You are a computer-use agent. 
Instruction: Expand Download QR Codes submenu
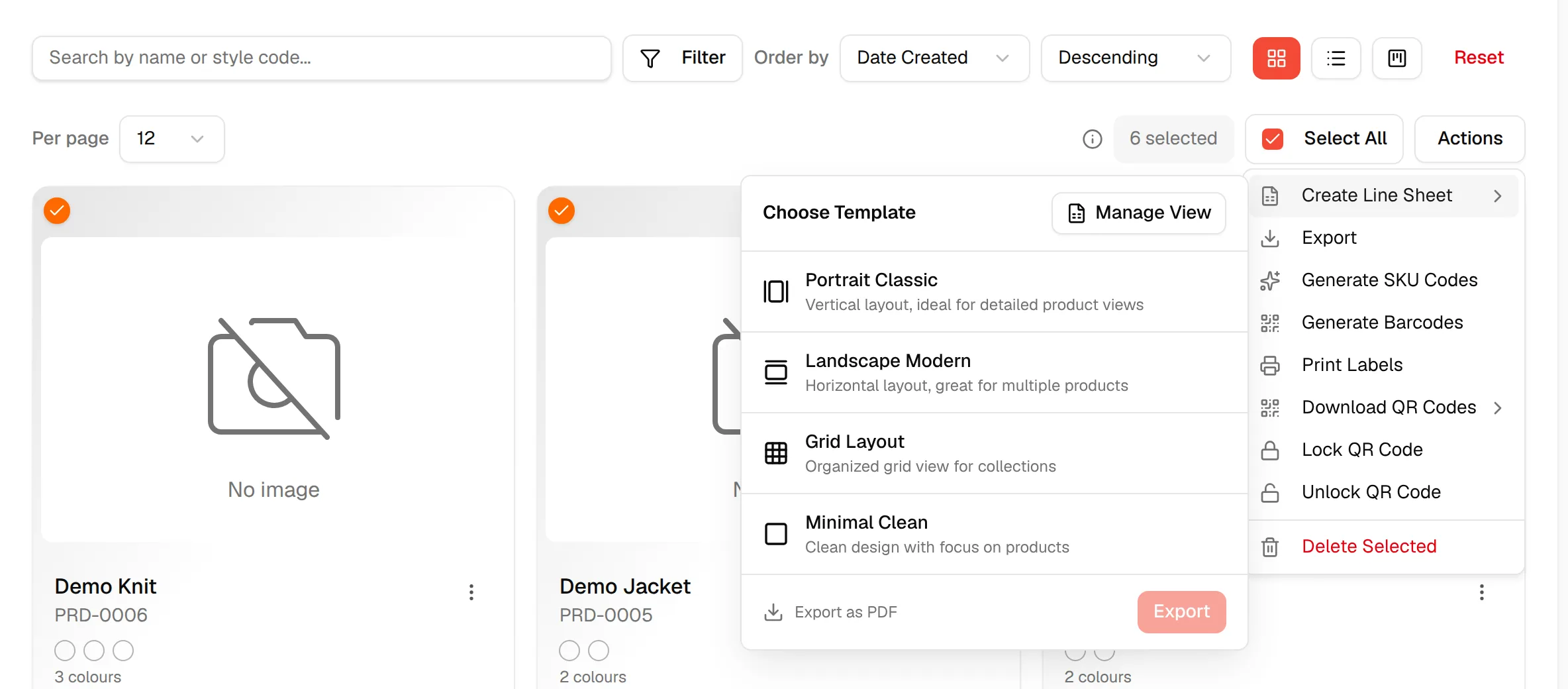pos(1385,407)
